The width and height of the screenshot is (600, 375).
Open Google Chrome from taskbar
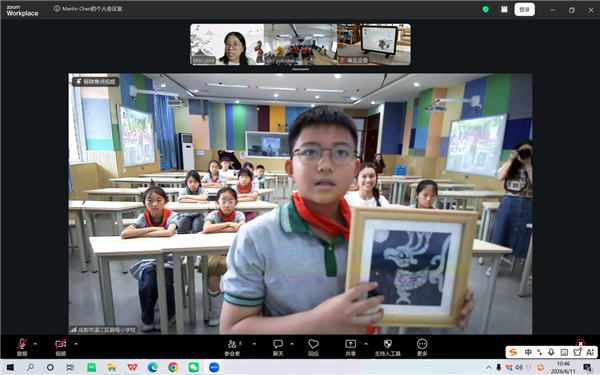tap(173, 367)
